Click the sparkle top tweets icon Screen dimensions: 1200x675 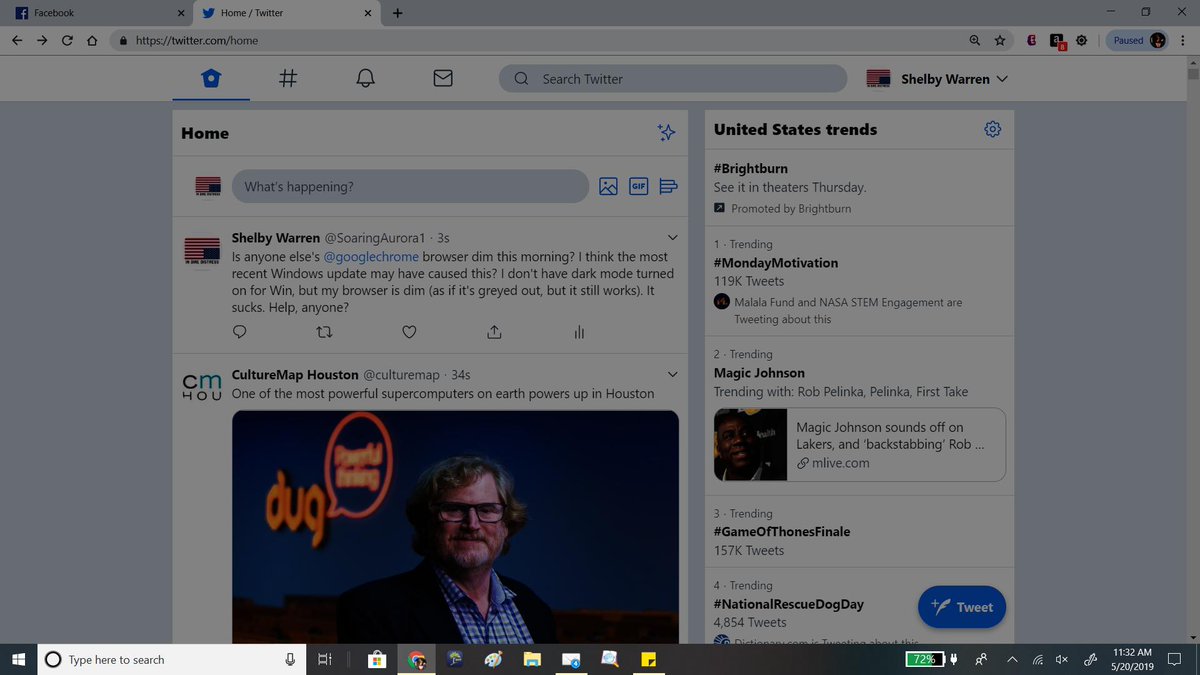click(666, 133)
